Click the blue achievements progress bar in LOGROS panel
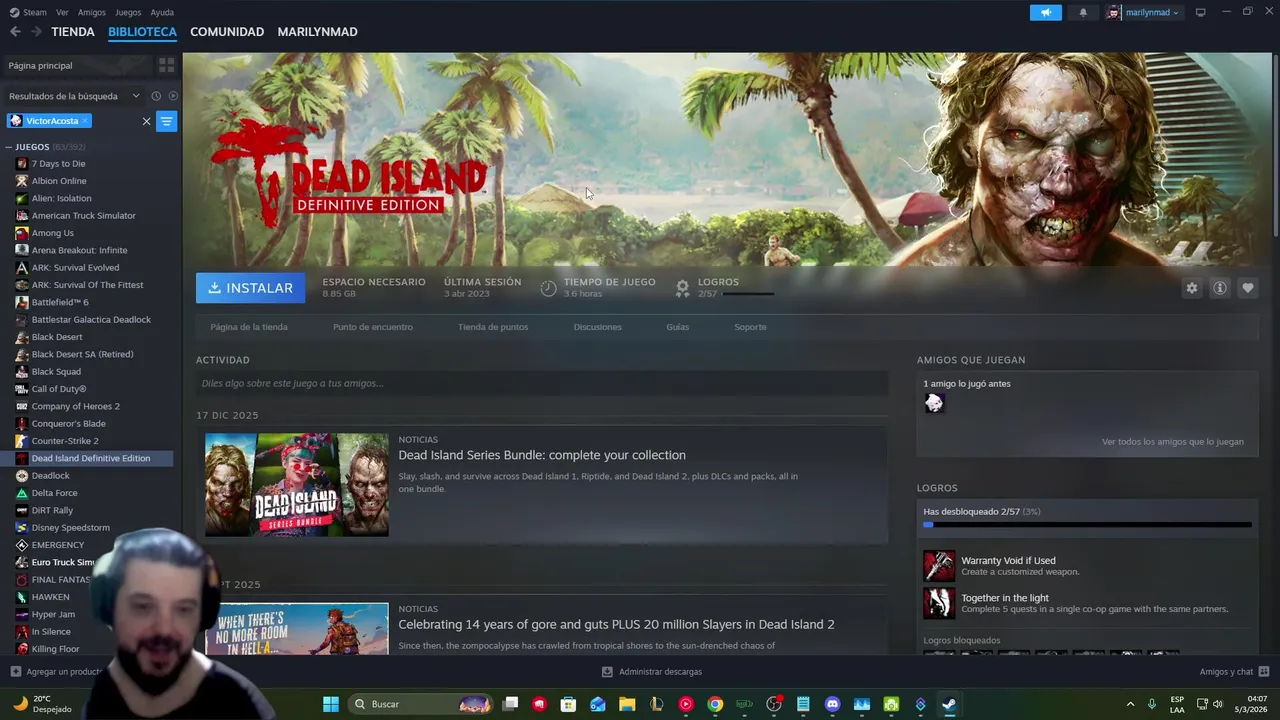 [1087, 525]
